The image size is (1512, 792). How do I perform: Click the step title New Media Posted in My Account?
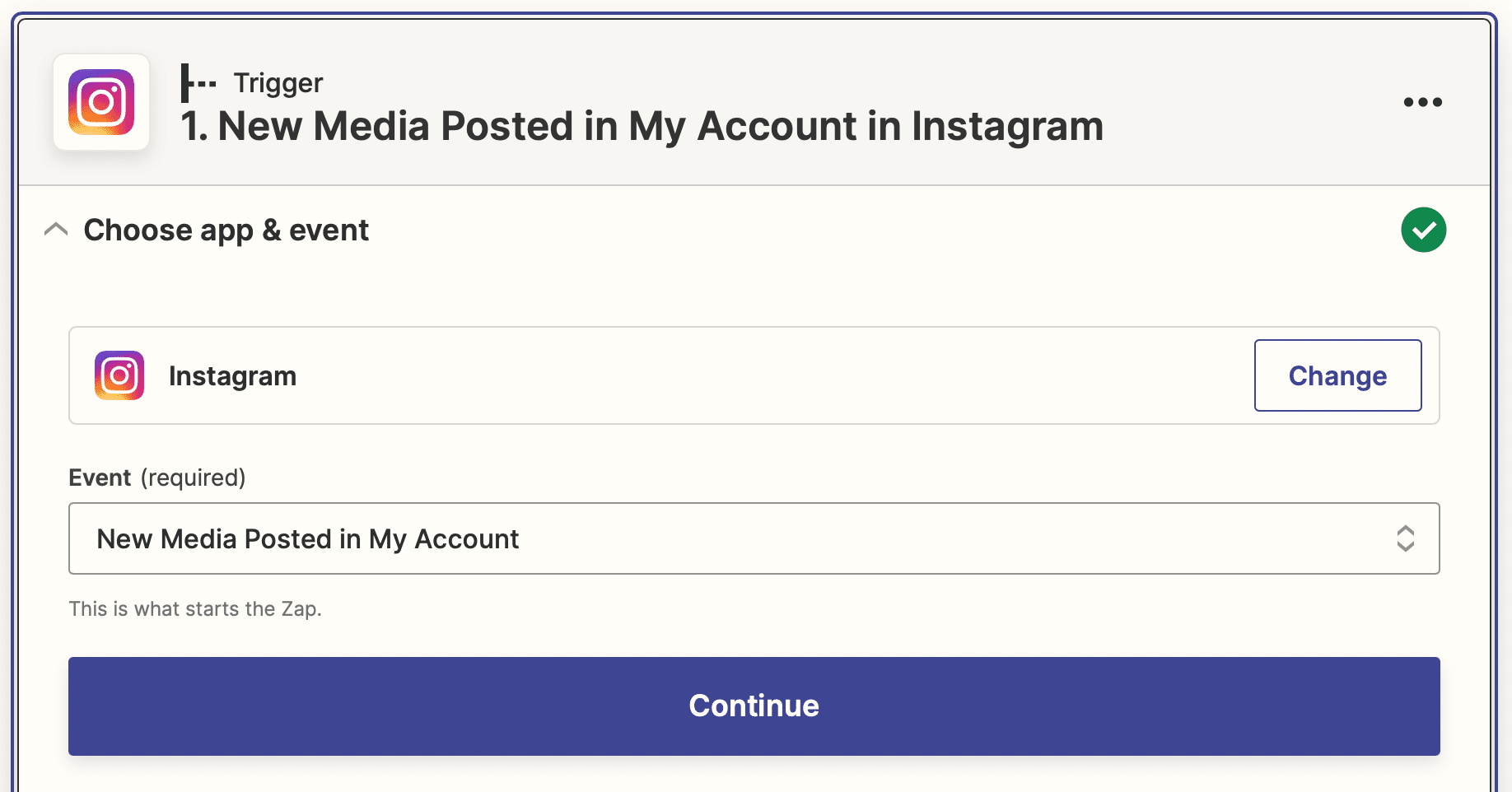(x=642, y=126)
